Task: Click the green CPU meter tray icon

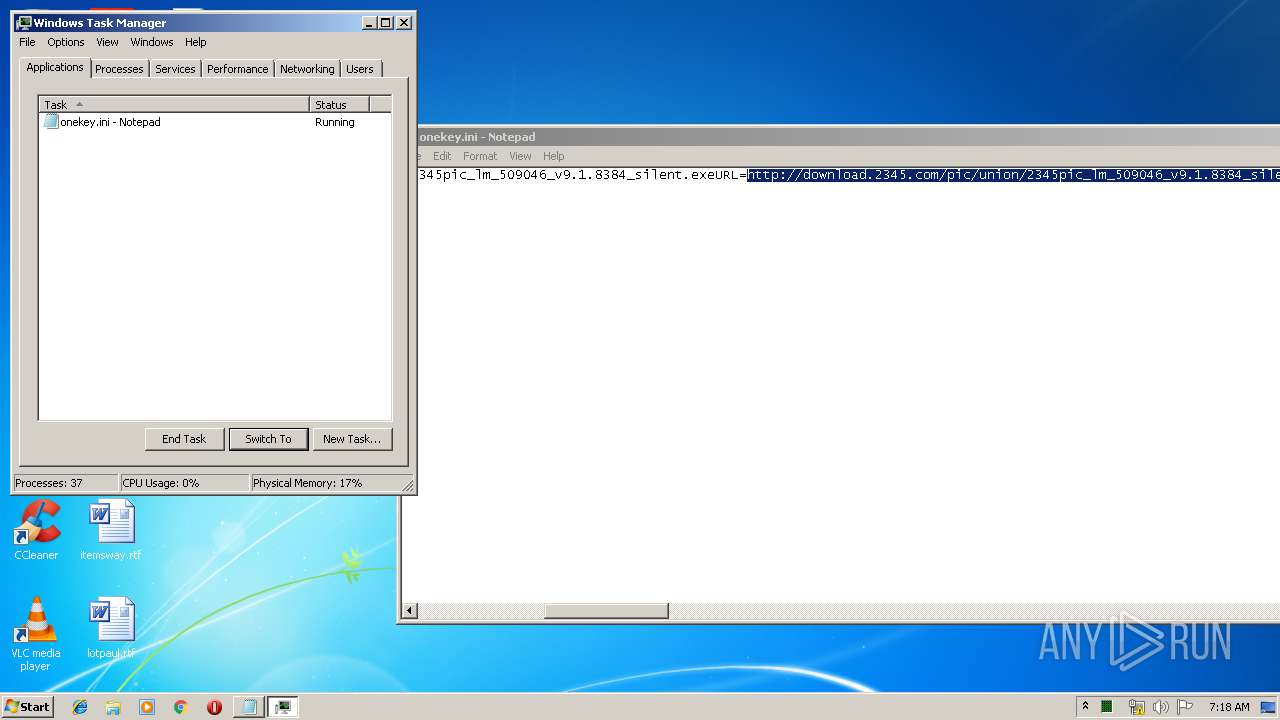Action: pyautogui.click(x=1107, y=707)
